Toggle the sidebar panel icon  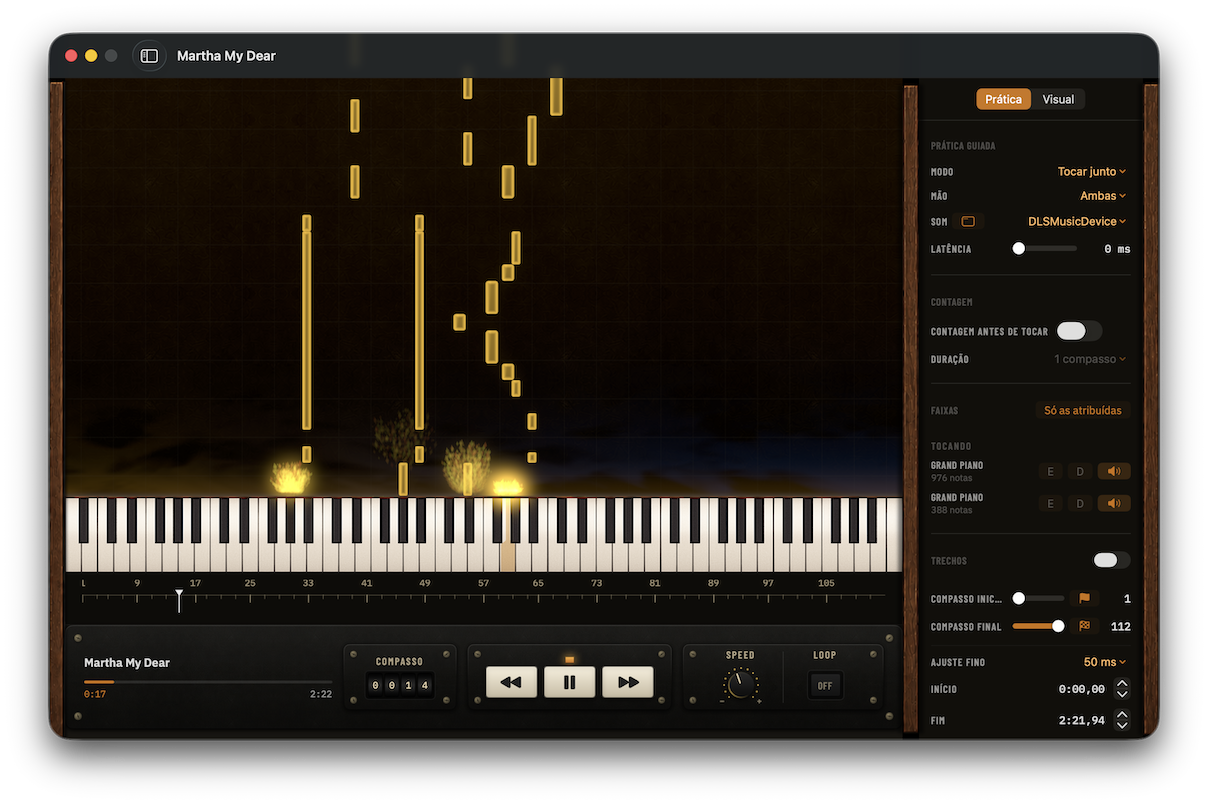tap(149, 56)
